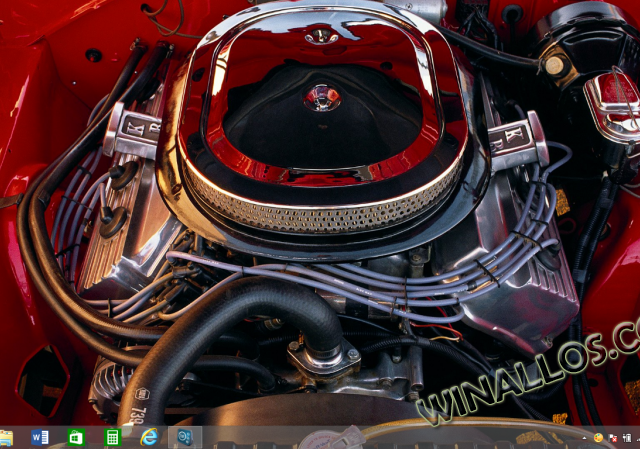Click the partially visible rightmost tray icon
The height and width of the screenshot is (449, 640).
click(x=636, y=438)
